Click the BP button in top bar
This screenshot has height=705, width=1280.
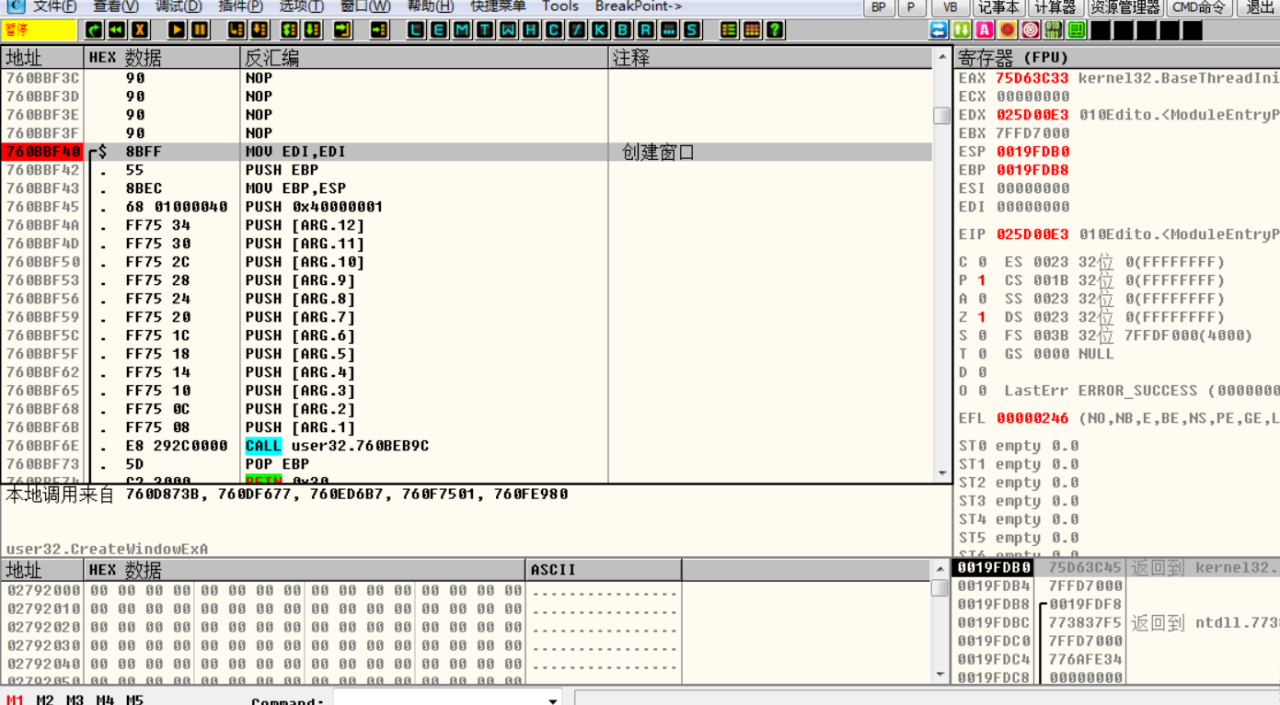coord(878,7)
